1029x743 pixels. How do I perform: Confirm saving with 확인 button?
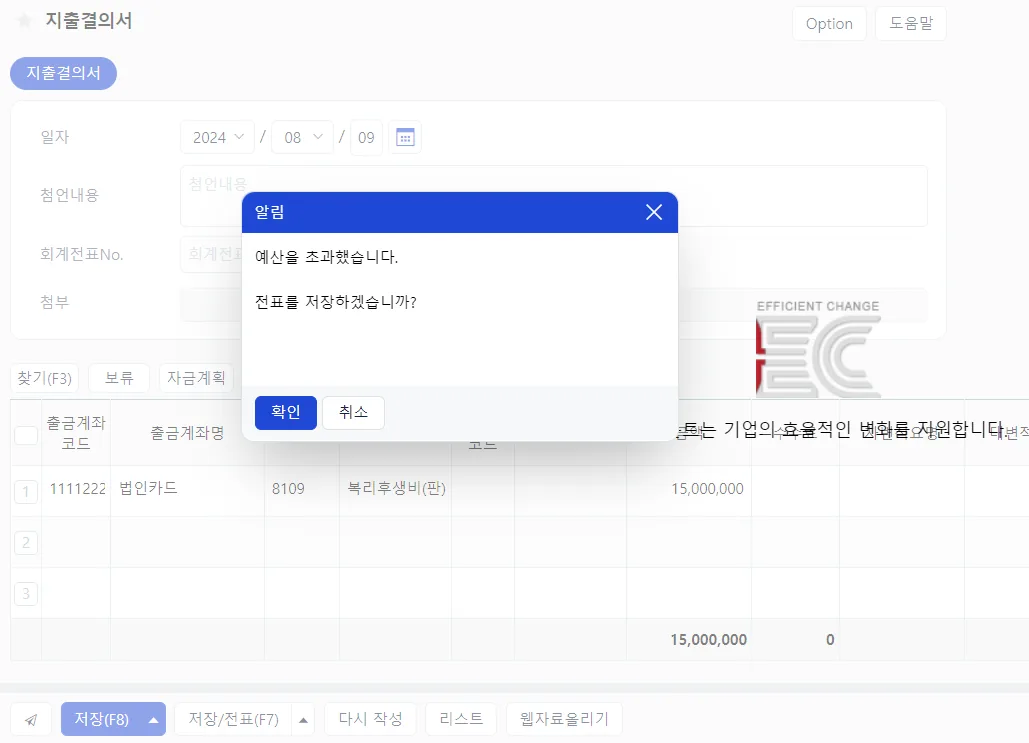pos(285,413)
